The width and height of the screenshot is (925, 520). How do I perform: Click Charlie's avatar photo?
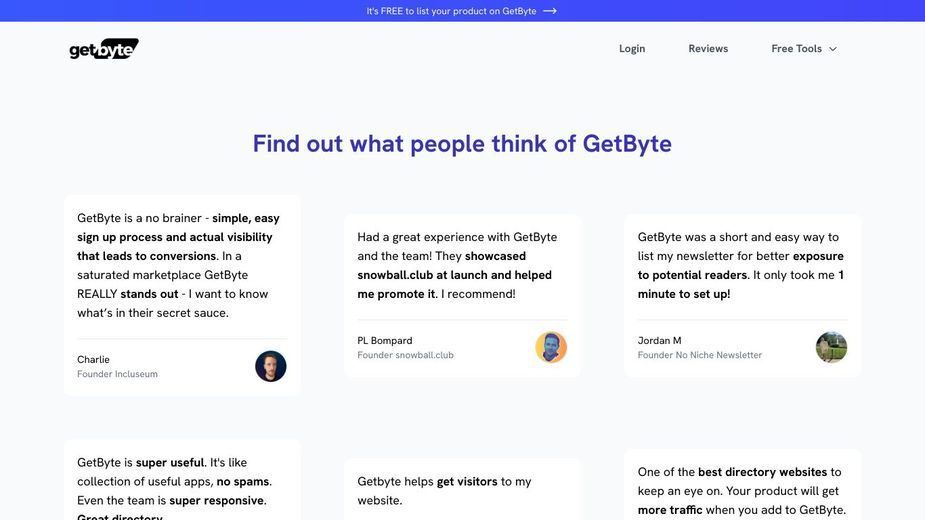pyautogui.click(x=271, y=366)
